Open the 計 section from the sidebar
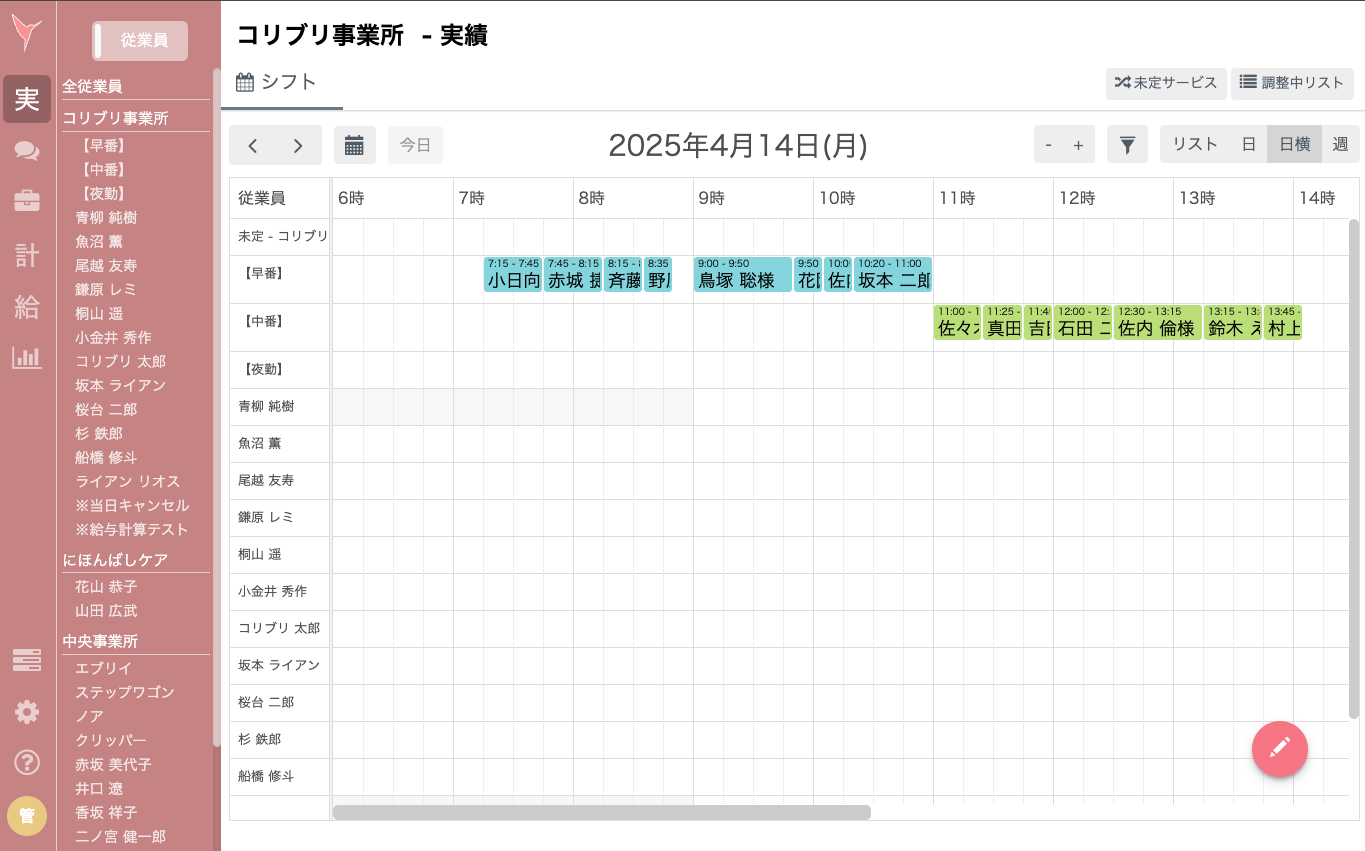This screenshot has width=1365, height=851. click(26, 255)
